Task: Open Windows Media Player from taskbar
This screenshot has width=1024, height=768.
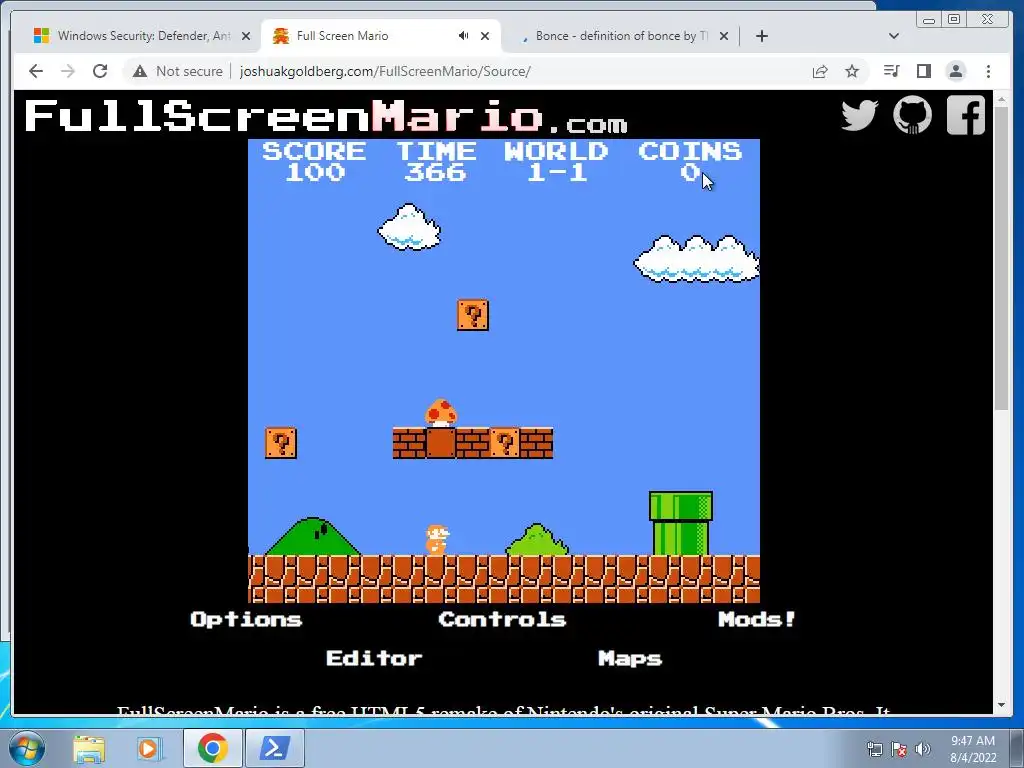Action: pyautogui.click(x=148, y=749)
